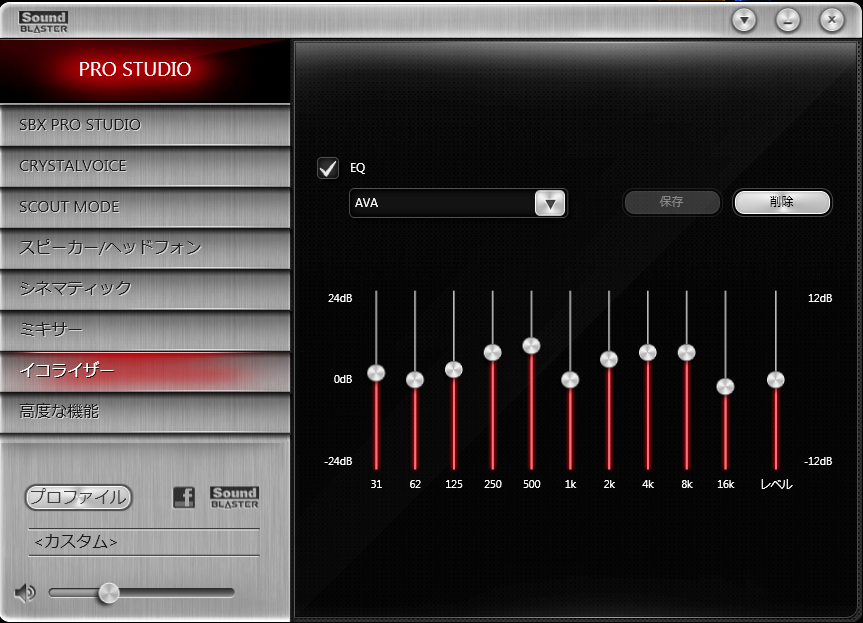Mute audio via the speaker volume icon
This screenshot has height=623, width=863.
tap(25, 593)
